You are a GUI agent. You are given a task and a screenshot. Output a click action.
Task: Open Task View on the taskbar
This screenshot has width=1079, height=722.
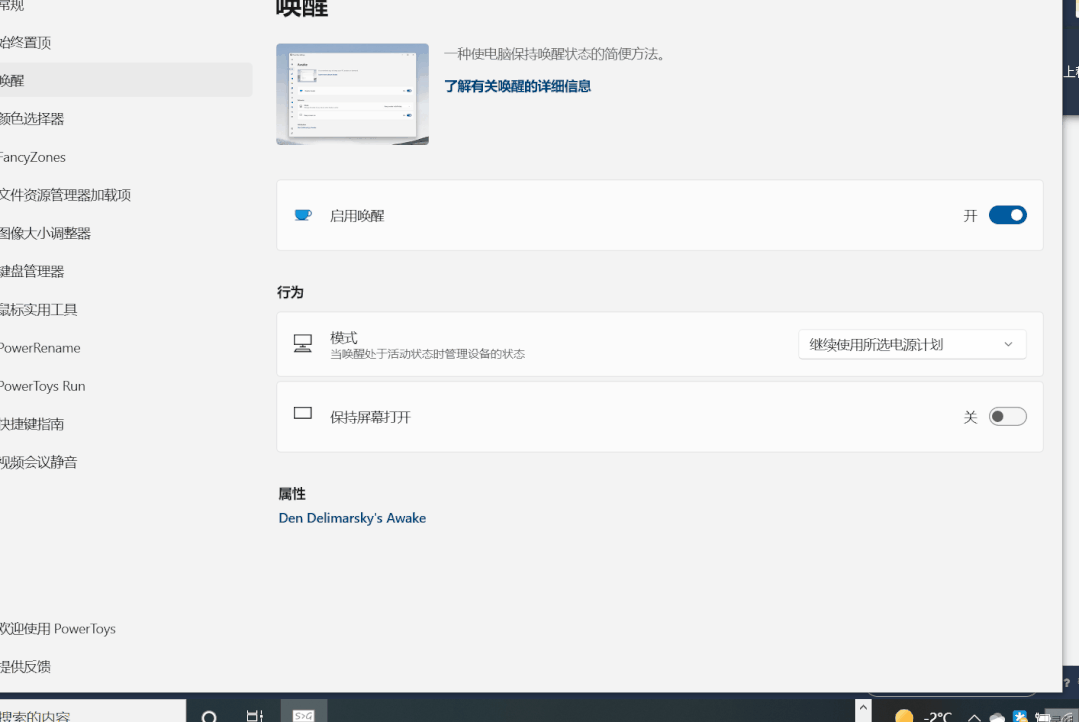pyautogui.click(x=255, y=716)
